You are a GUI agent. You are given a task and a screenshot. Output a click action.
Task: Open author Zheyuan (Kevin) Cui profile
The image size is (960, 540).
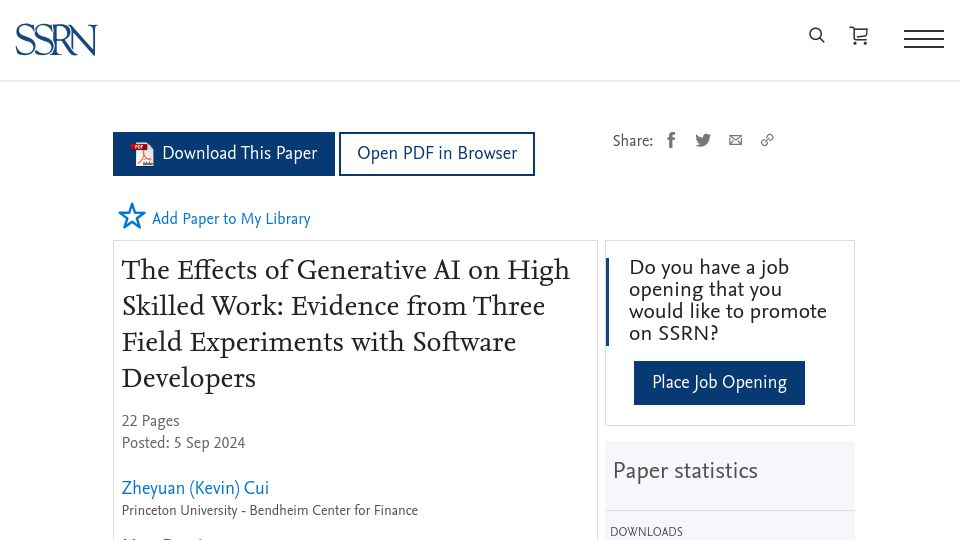[x=195, y=488]
